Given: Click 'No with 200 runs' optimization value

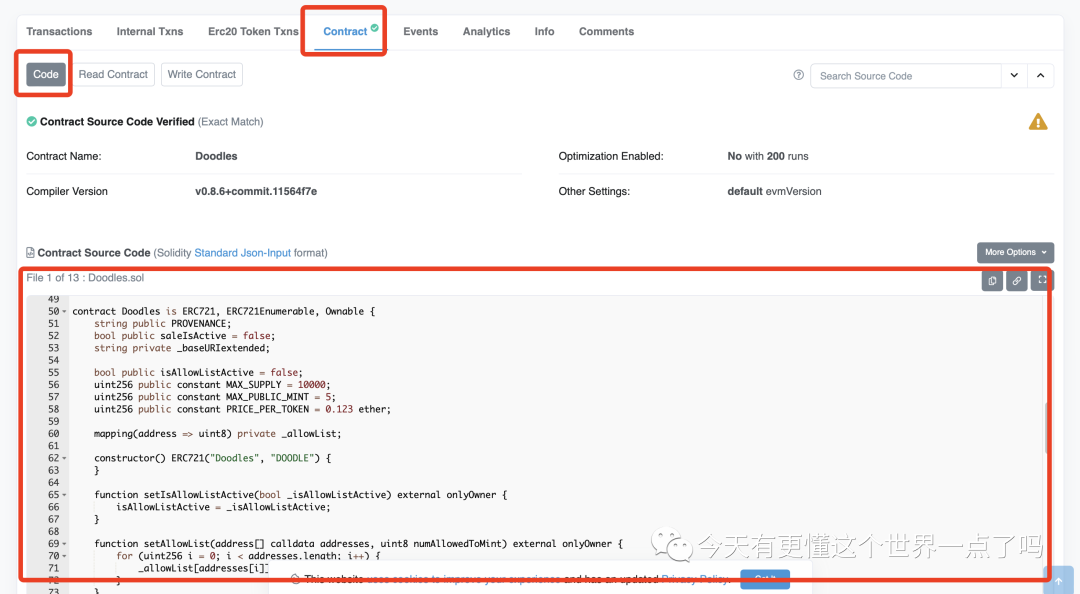Looking at the screenshot, I should coord(768,156).
